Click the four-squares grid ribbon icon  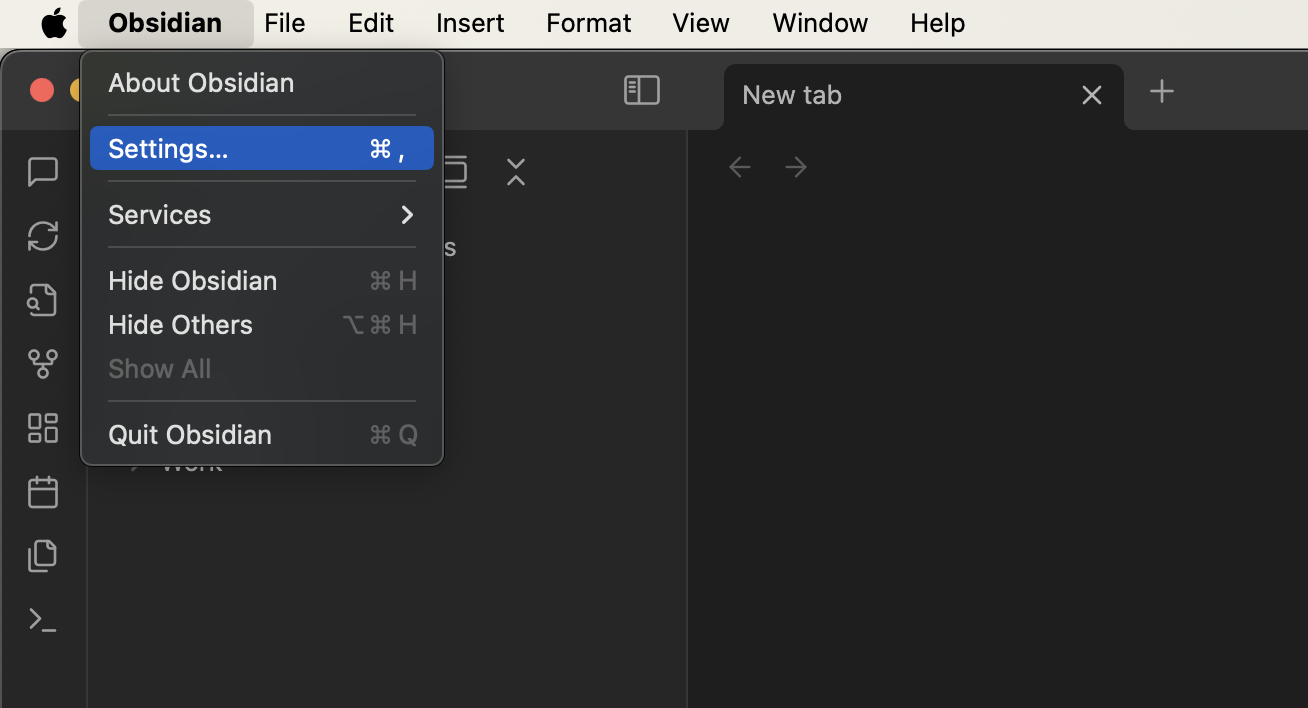(x=42, y=428)
